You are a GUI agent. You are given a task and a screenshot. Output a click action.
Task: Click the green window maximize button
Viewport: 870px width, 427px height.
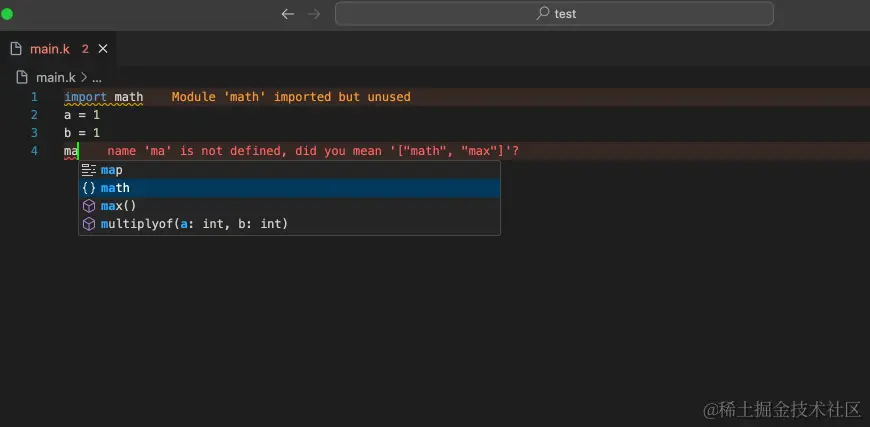(x=7, y=14)
